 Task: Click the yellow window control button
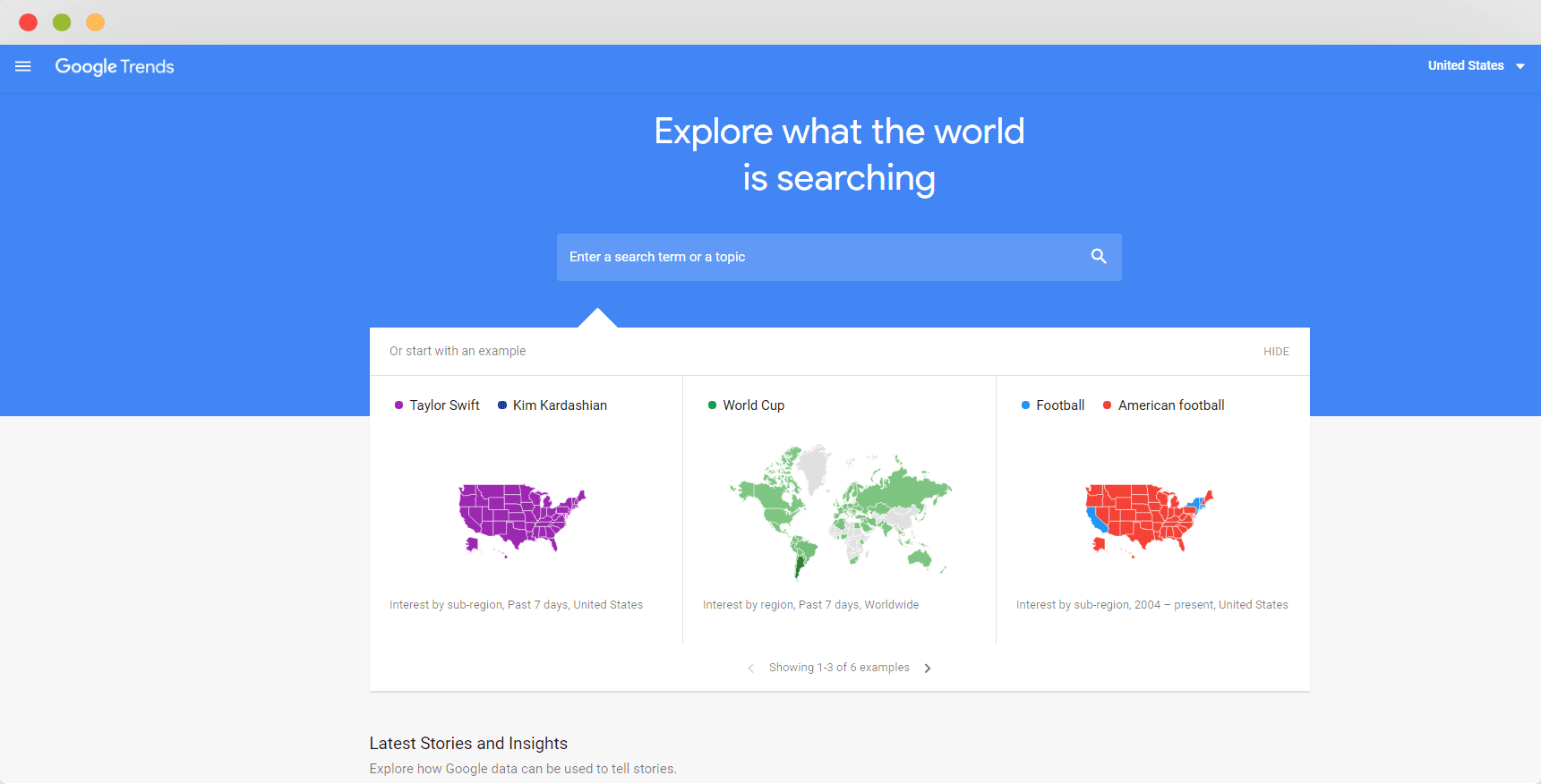click(x=95, y=22)
